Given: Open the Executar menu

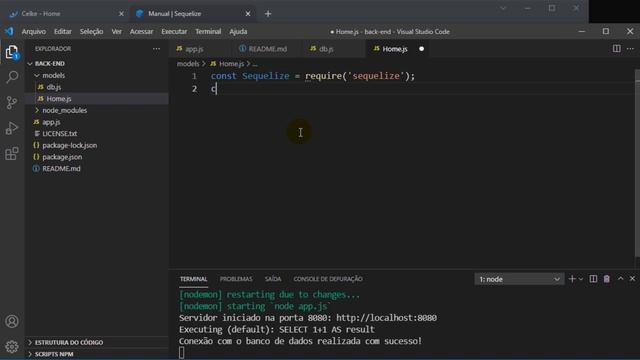Looking at the screenshot, I should coord(174,31).
